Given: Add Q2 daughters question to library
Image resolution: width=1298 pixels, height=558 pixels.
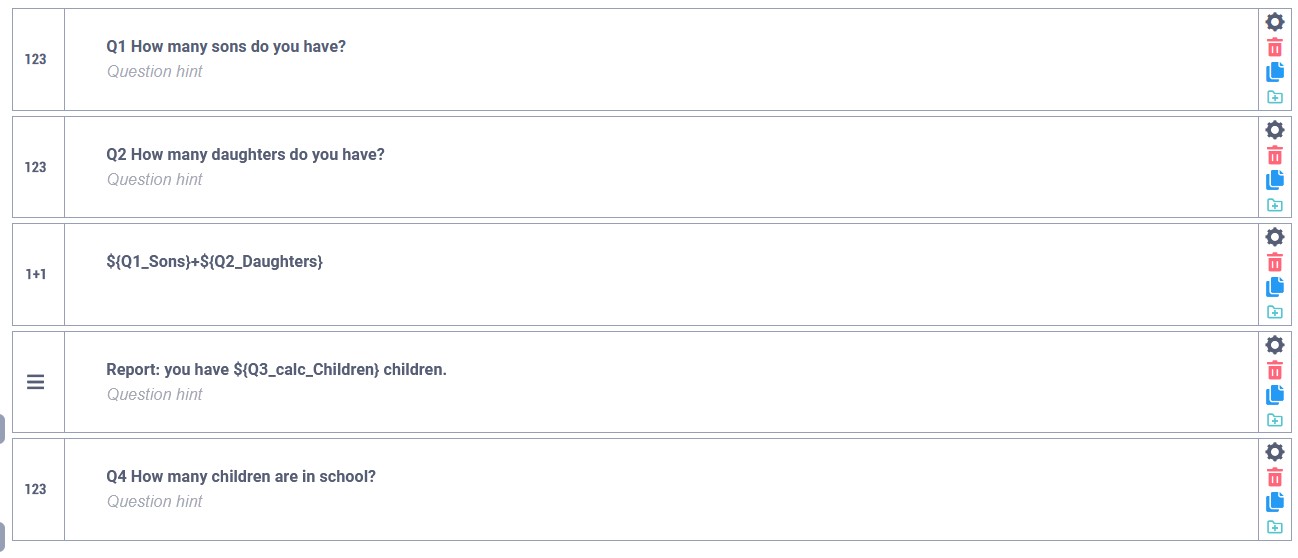Looking at the screenshot, I should (x=1274, y=205).
